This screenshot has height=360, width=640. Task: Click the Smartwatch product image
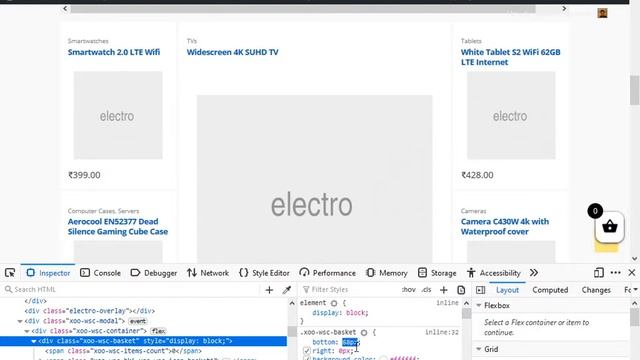point(118,115)
